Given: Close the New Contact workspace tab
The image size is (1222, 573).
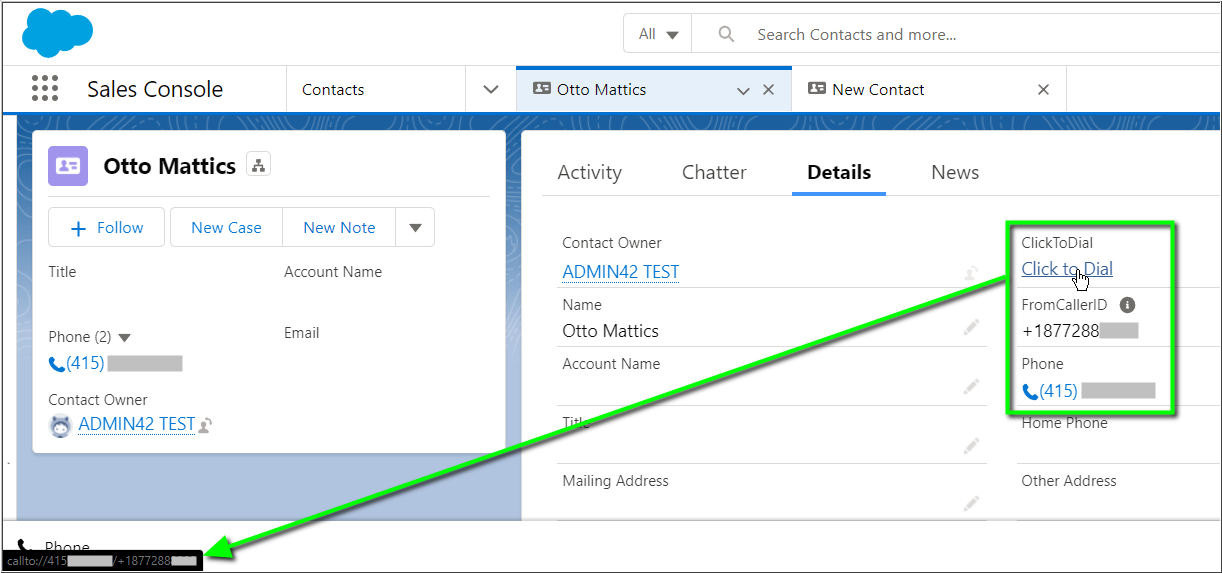Looking at the screenshot, I should pyautogui.click(x=1043, y=89).
